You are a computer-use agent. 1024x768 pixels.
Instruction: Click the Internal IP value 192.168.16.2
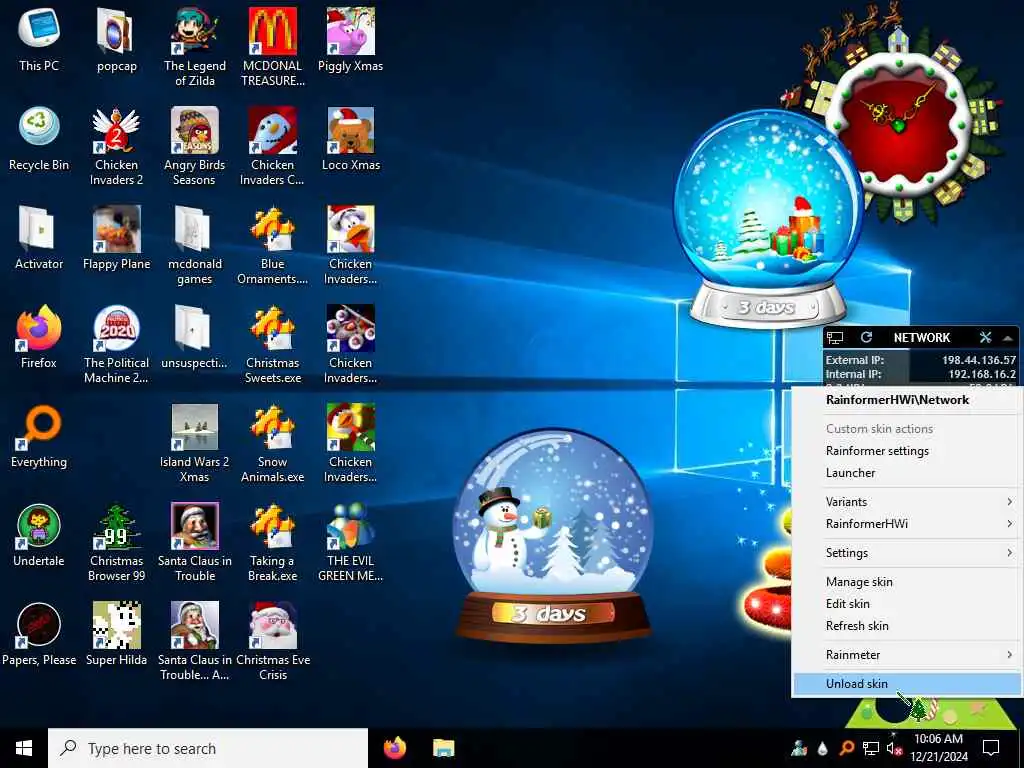[x=982, y=374]
